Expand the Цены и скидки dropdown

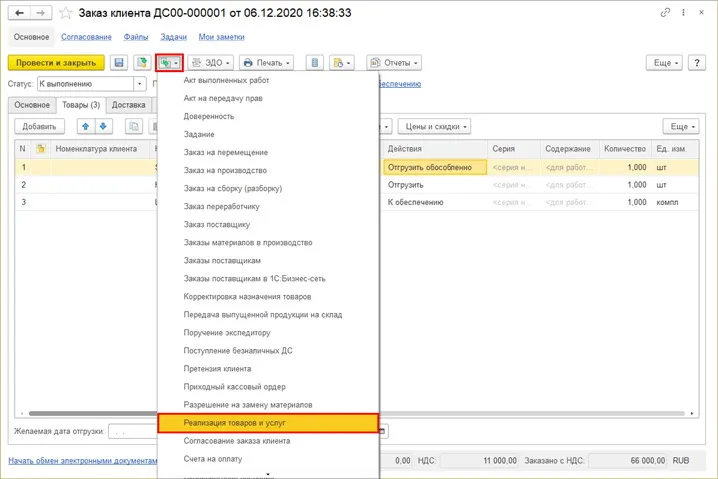[432, 126]
